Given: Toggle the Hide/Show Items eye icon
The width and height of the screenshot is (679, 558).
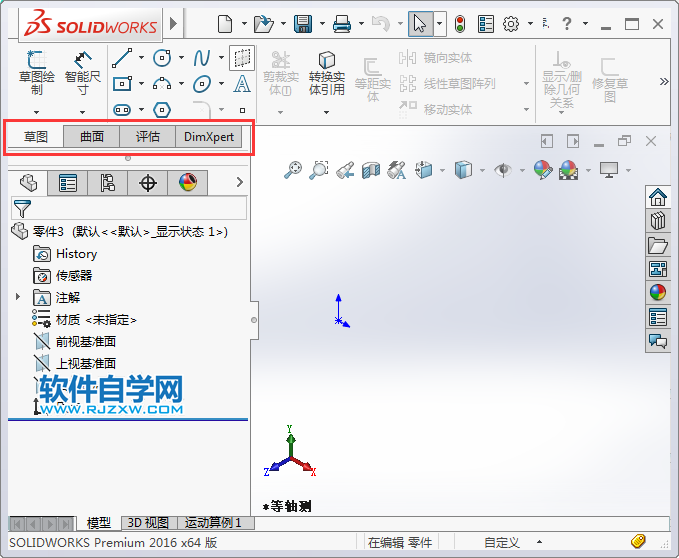Looking at the screenshot, I should [503, 170].
